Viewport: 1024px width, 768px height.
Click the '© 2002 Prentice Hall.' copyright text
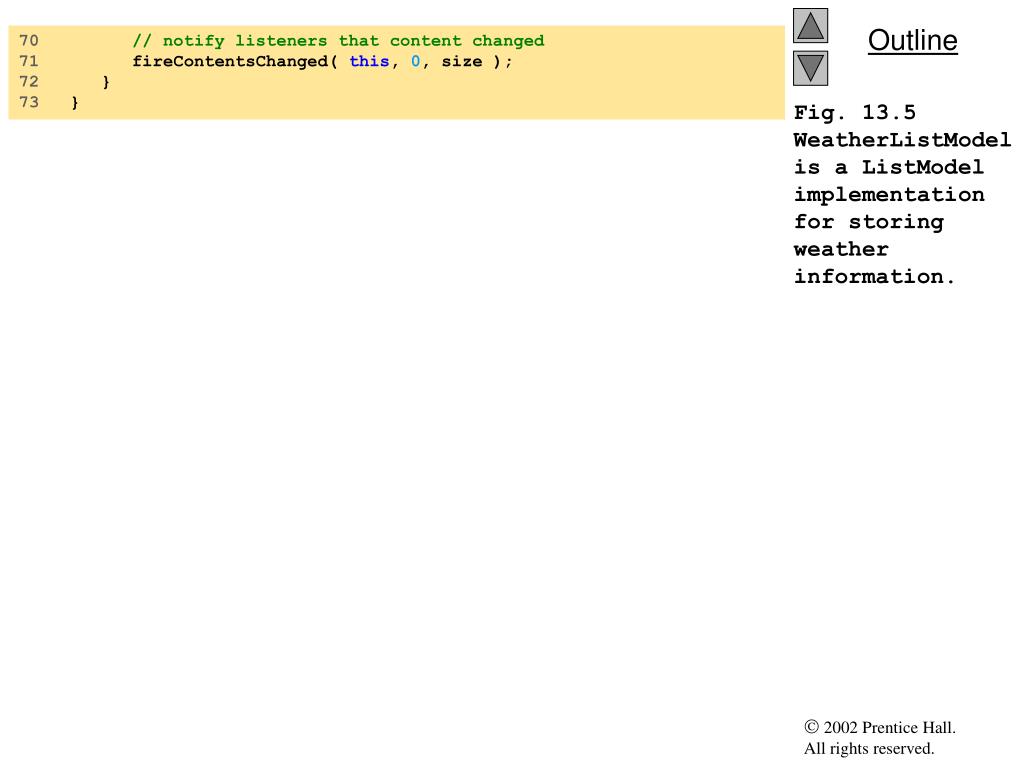tap(880, 728)
